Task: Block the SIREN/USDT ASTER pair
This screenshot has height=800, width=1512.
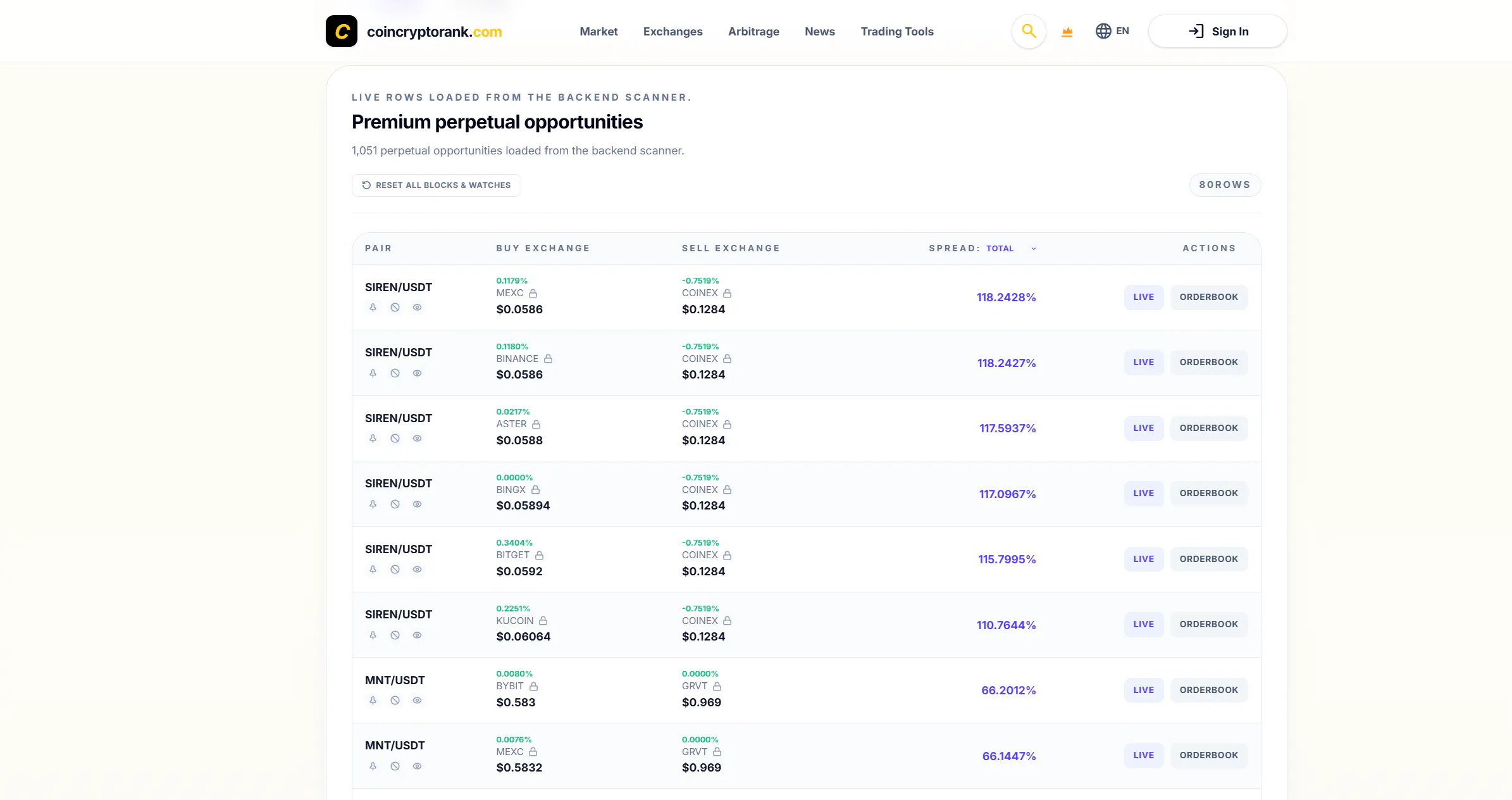Action: click(395, 439)
